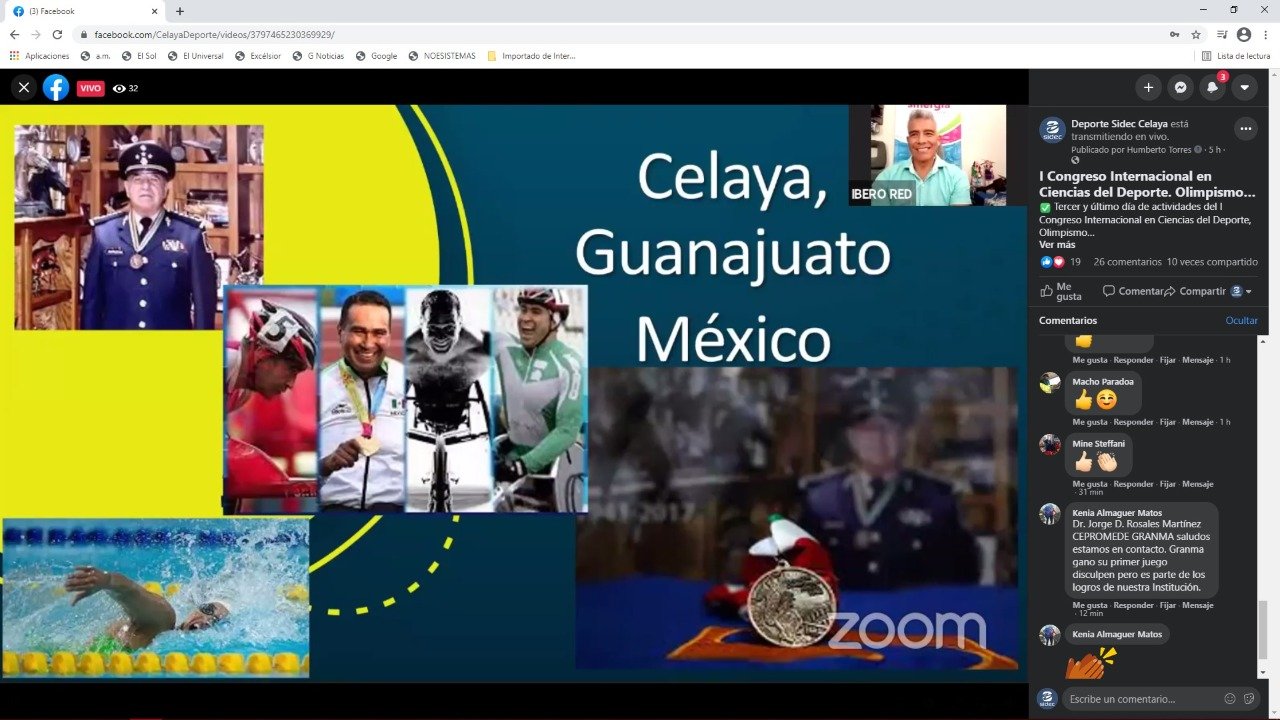Open emoji picker in comment box
This screenshot has width=1280, height=720.
(1230, 699)
